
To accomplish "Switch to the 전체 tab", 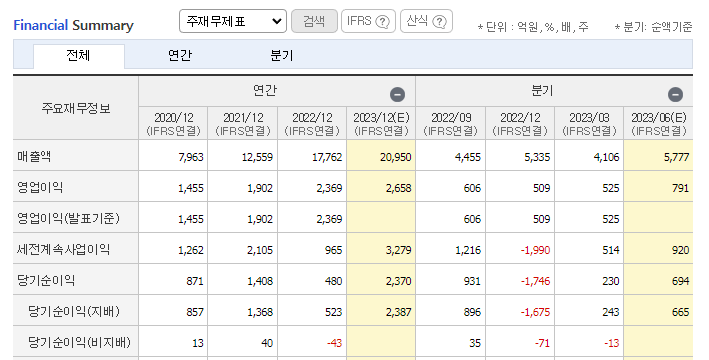I will click(x=79, y=56).
